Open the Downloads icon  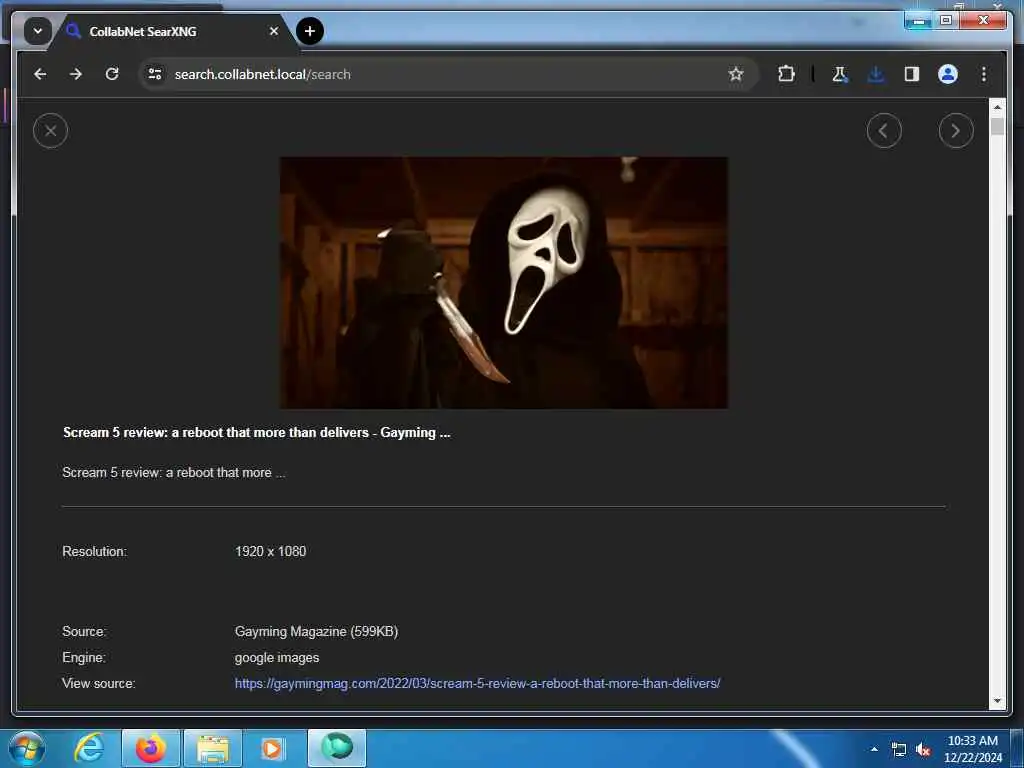point(876,74)
